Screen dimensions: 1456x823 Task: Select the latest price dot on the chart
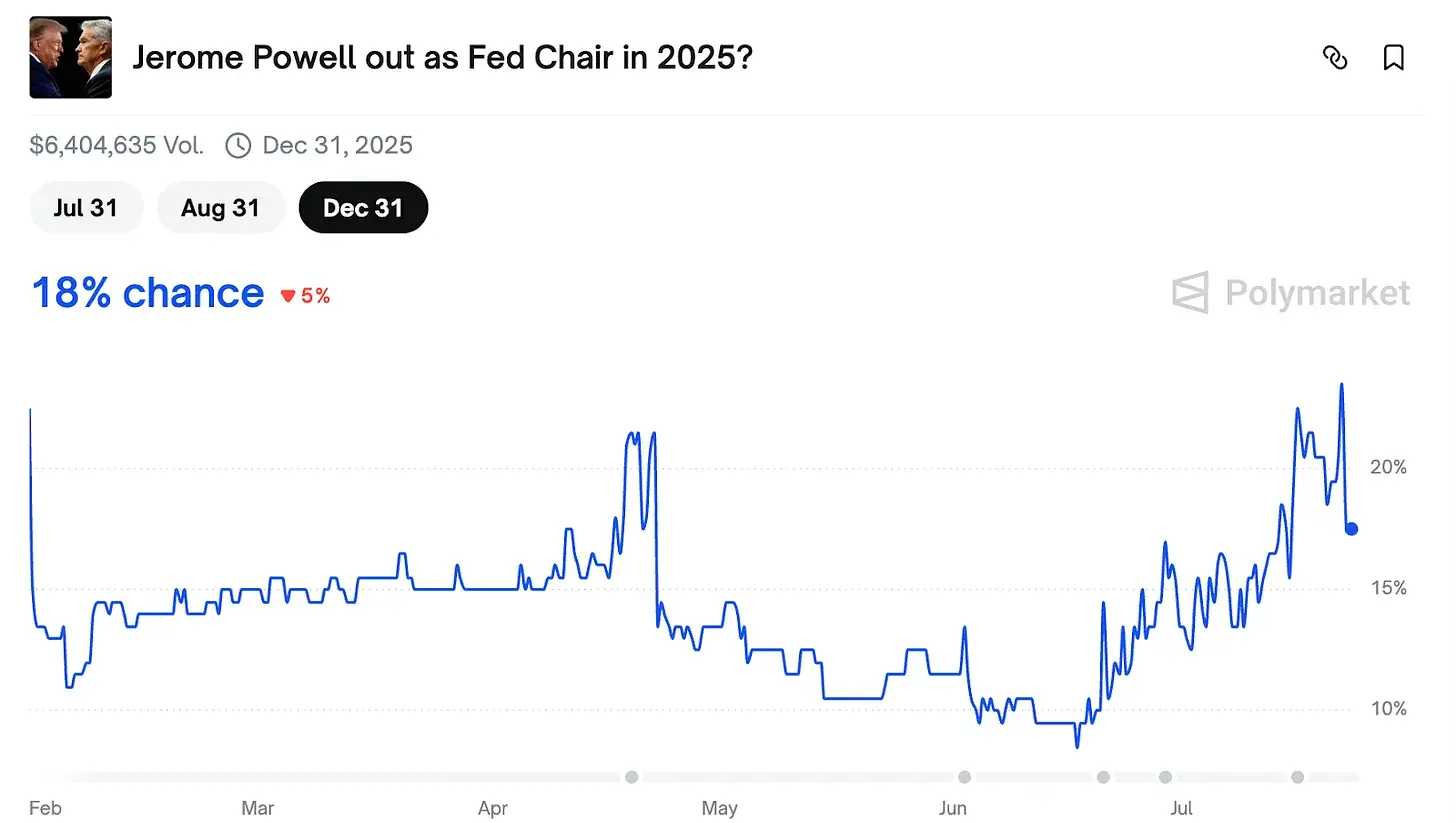pos(1350,529)
